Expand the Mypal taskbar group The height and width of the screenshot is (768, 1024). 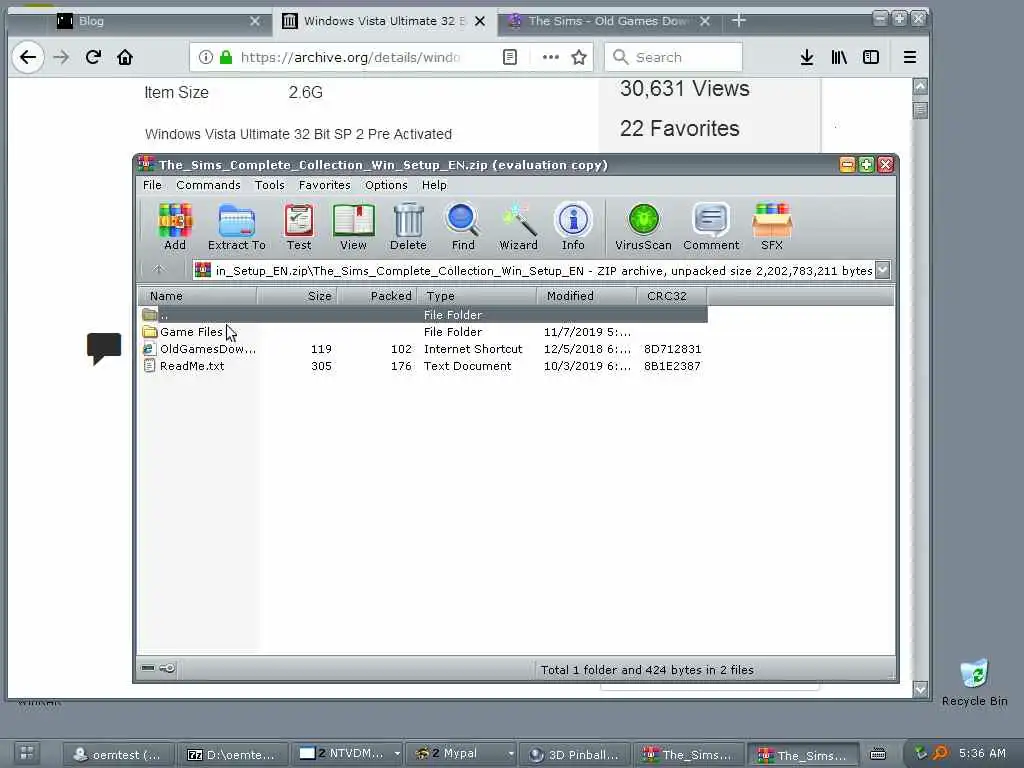point(511,754)
